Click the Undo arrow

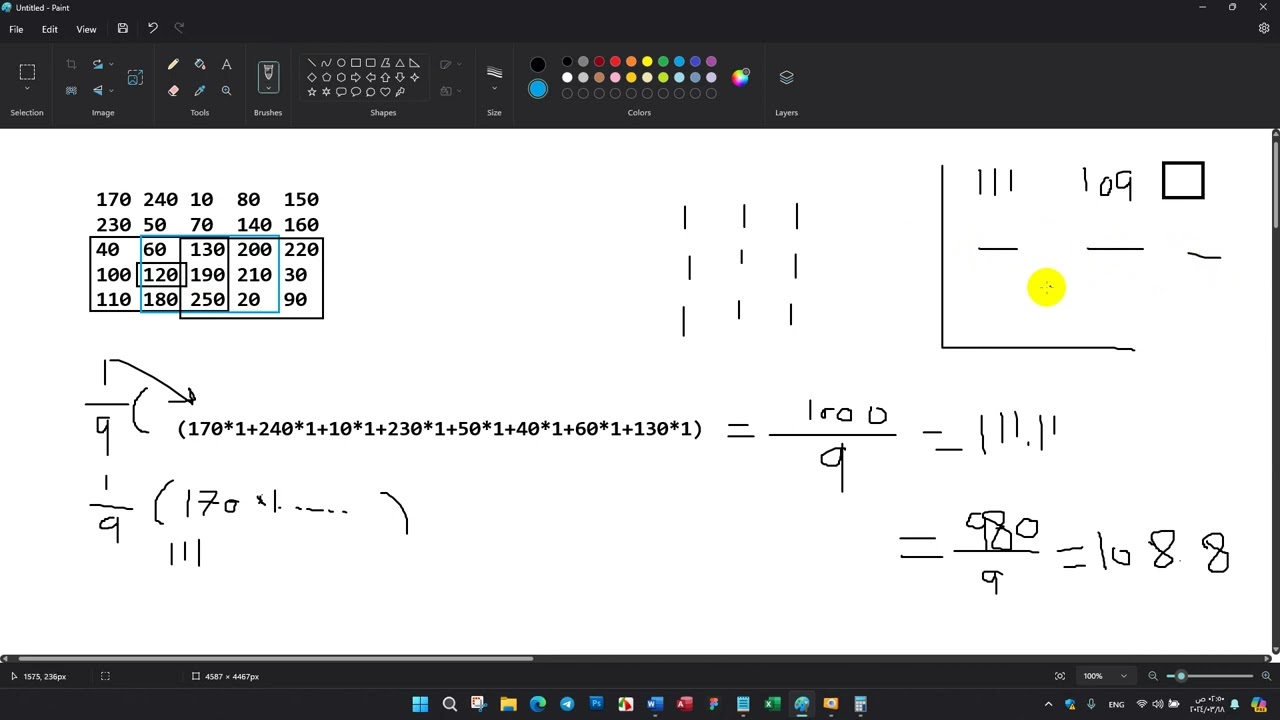point(153,29)
